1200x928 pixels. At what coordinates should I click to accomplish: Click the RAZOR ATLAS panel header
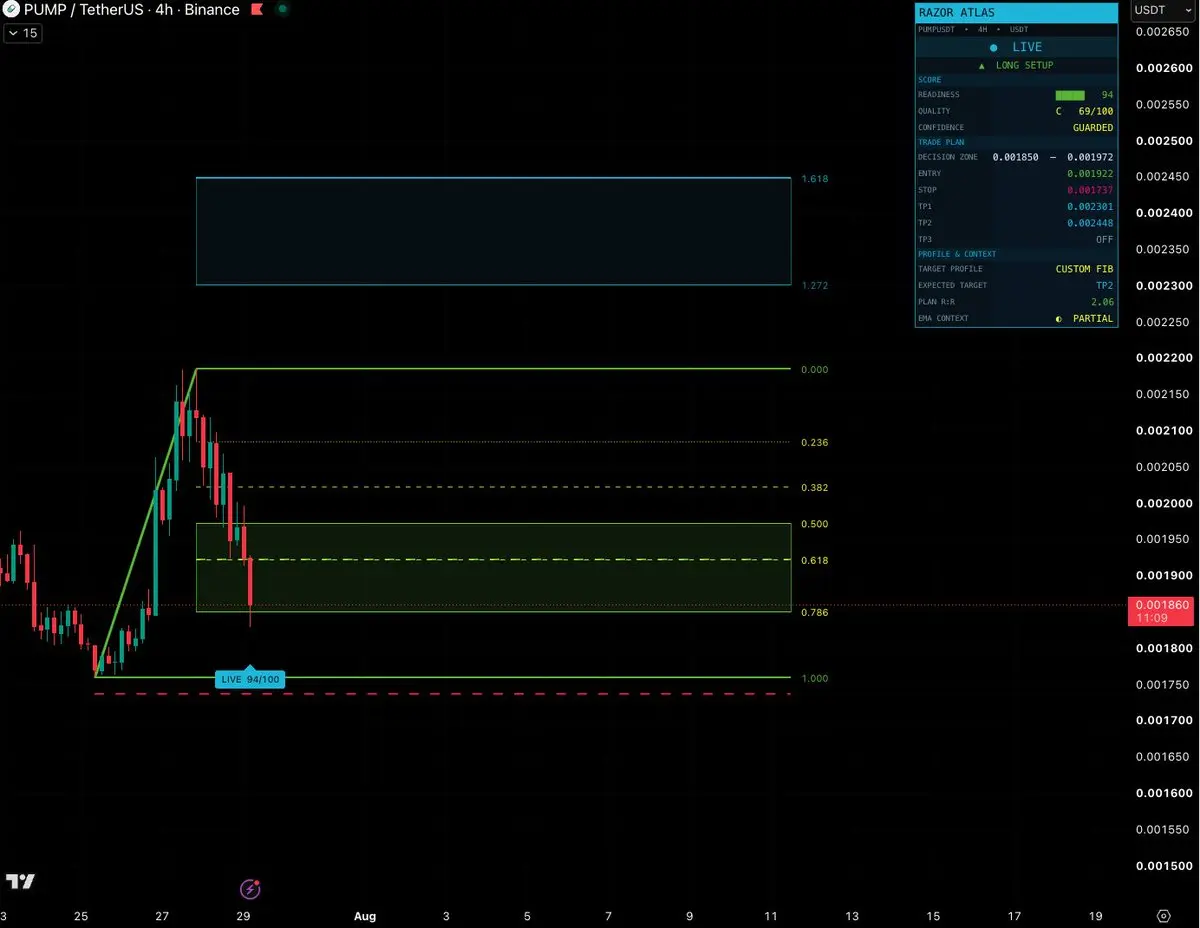[x=1016, y=13]
